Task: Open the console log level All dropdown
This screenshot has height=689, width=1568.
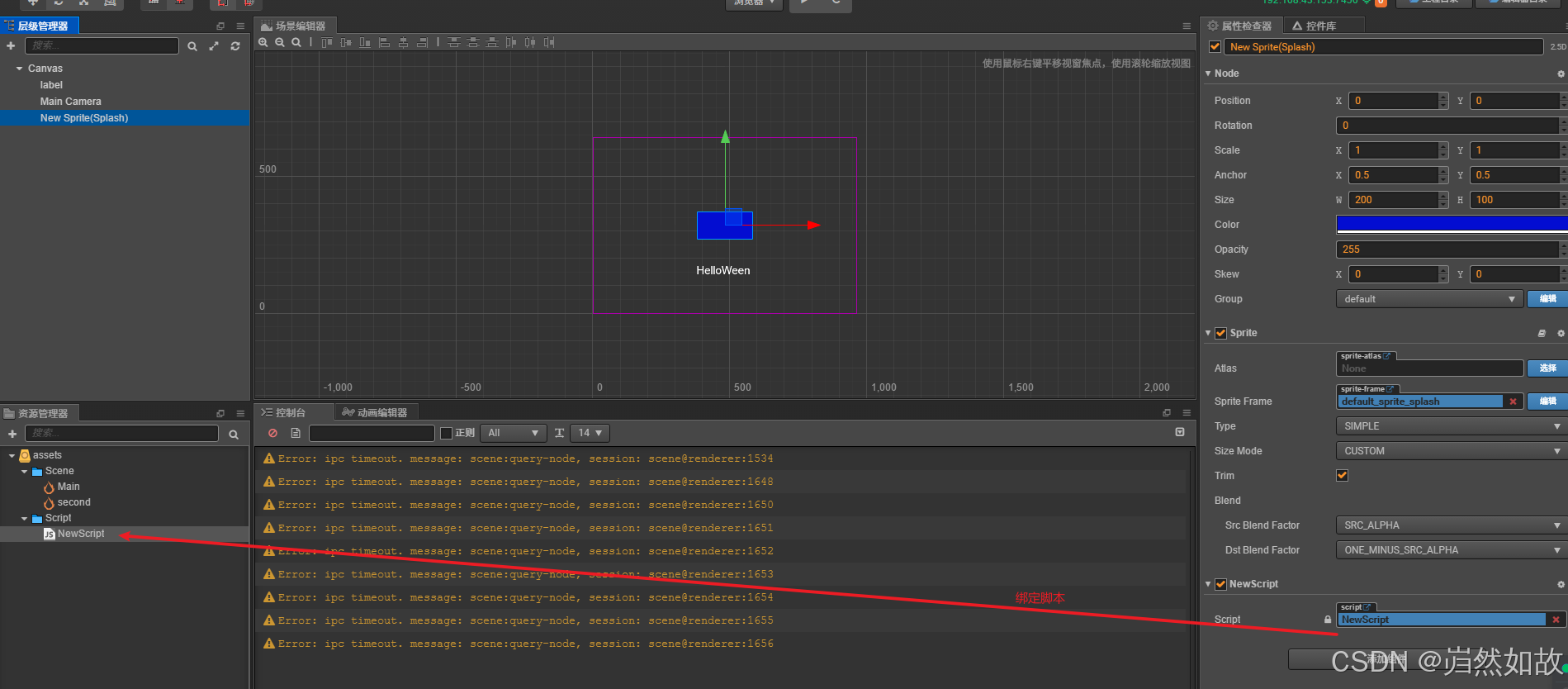Action: pos(514,433)
